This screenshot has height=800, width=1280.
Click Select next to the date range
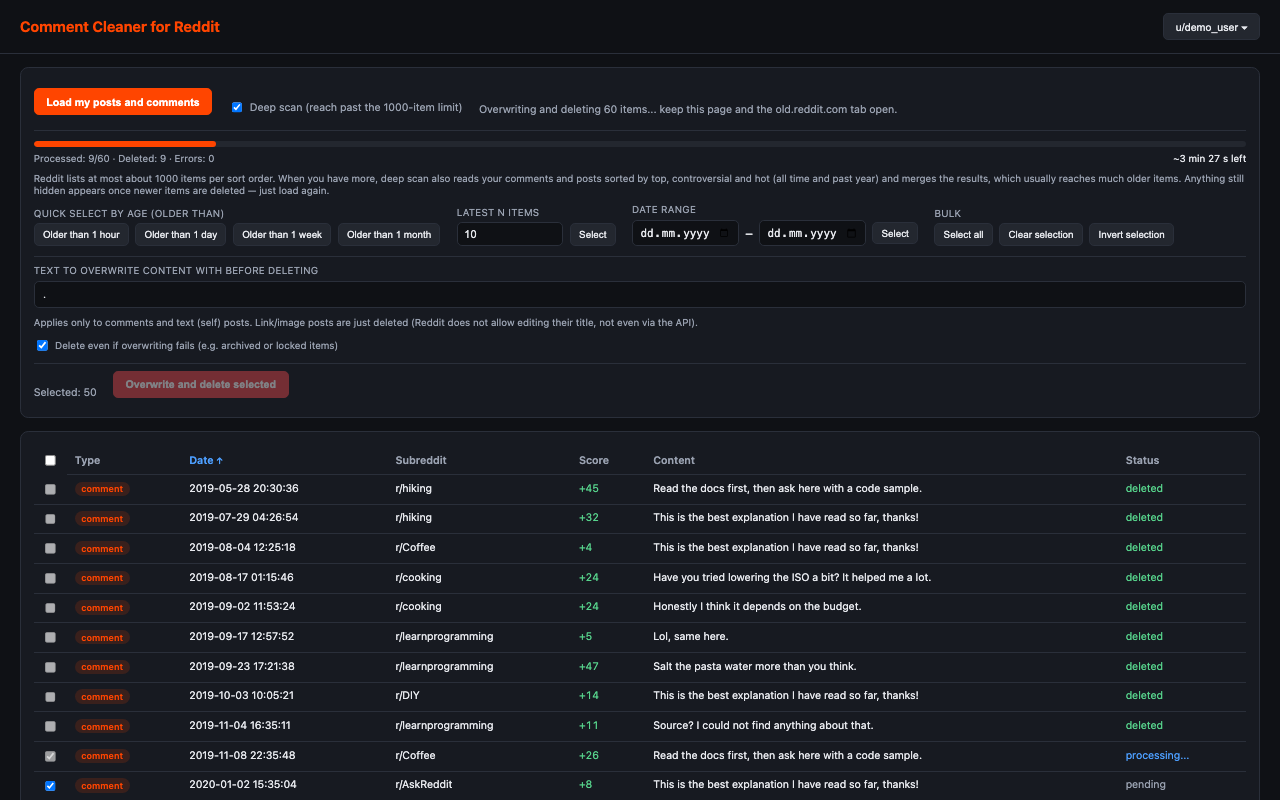[x=895, y=233]
